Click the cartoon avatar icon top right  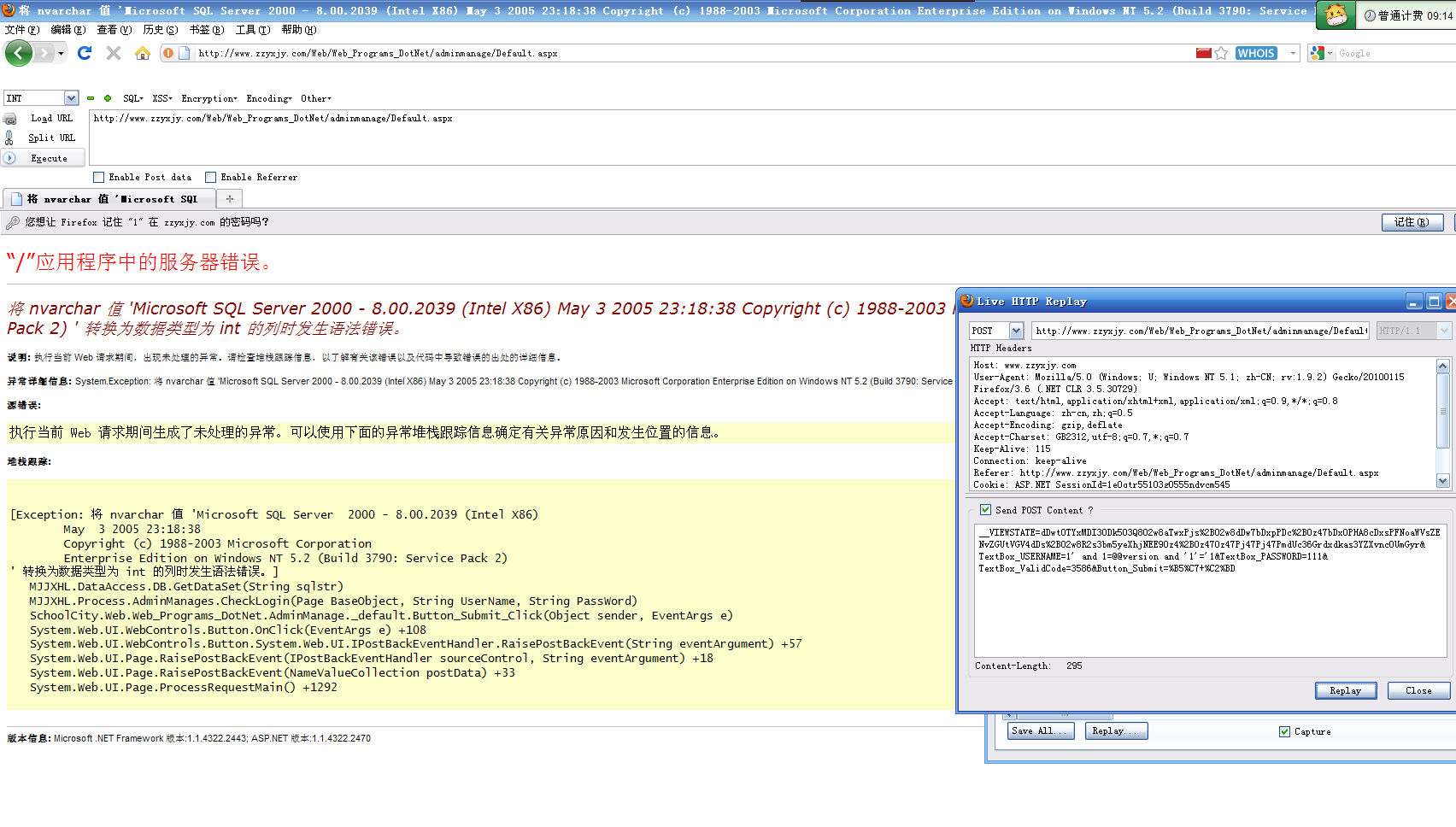tap(1336, 15)
